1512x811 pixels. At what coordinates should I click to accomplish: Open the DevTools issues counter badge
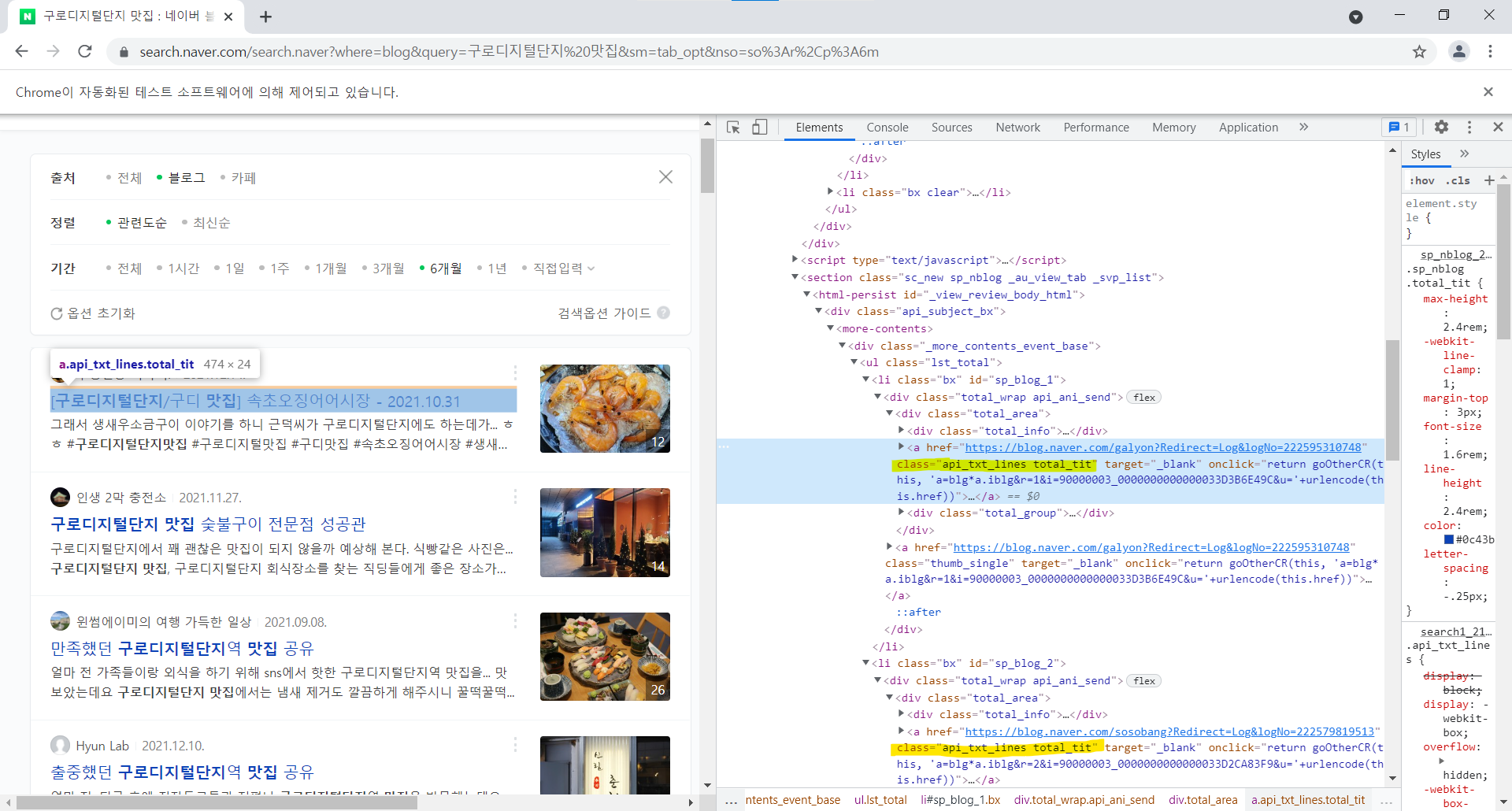pyautogui.click(x=1399, y=128)
